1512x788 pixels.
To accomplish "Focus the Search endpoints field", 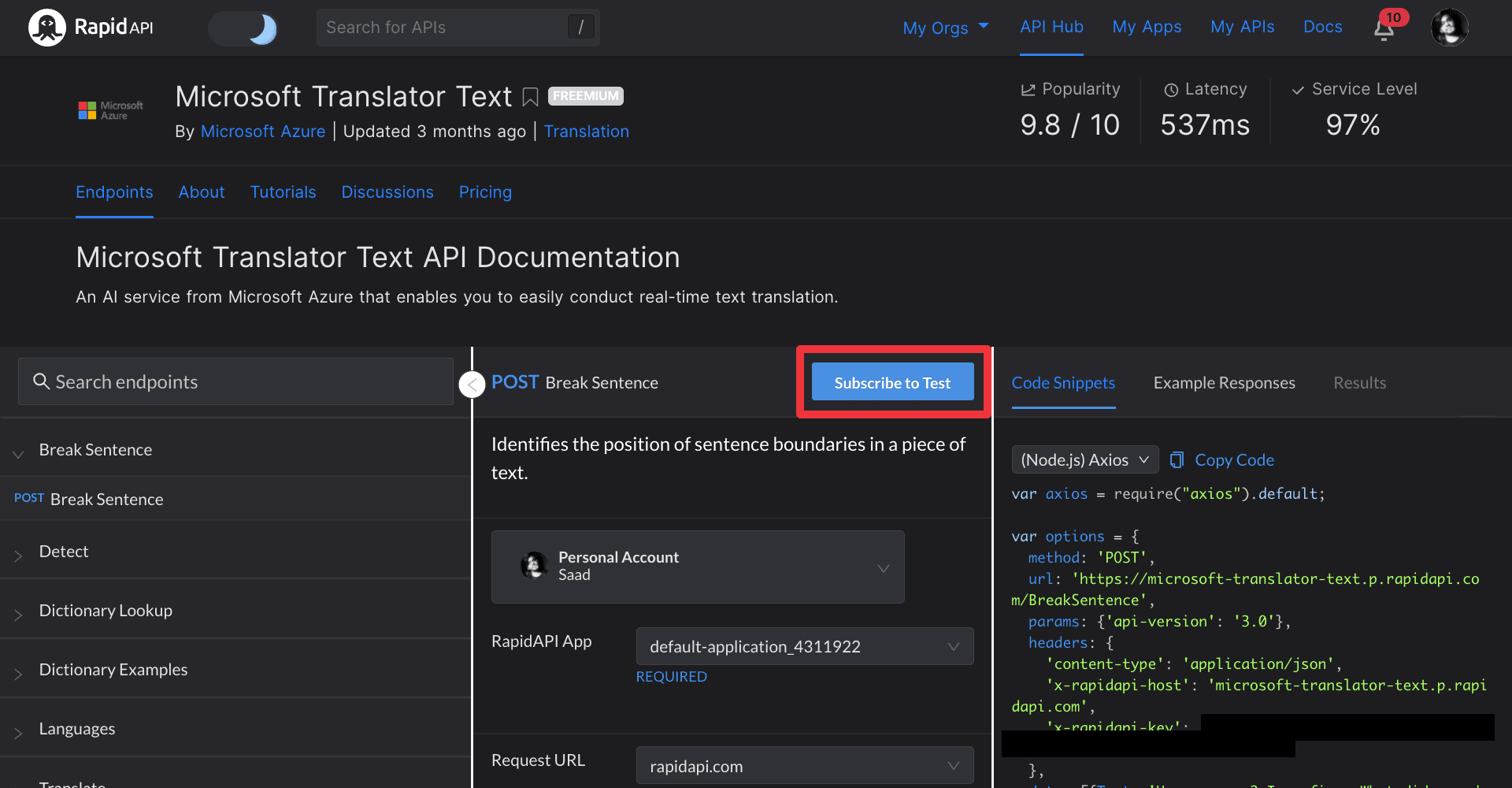I will [235, 381].
